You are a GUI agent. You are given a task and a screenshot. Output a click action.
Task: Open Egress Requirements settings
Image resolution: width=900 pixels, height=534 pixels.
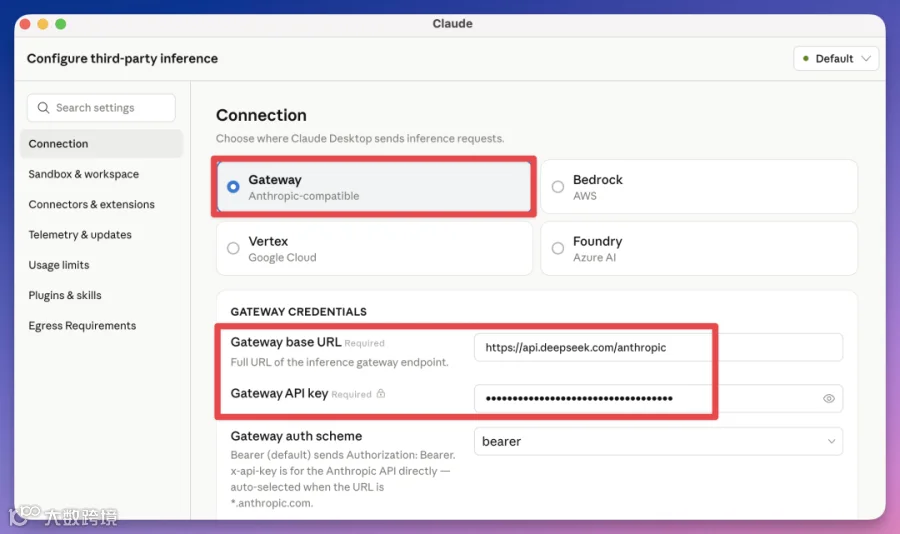(82, 326)
